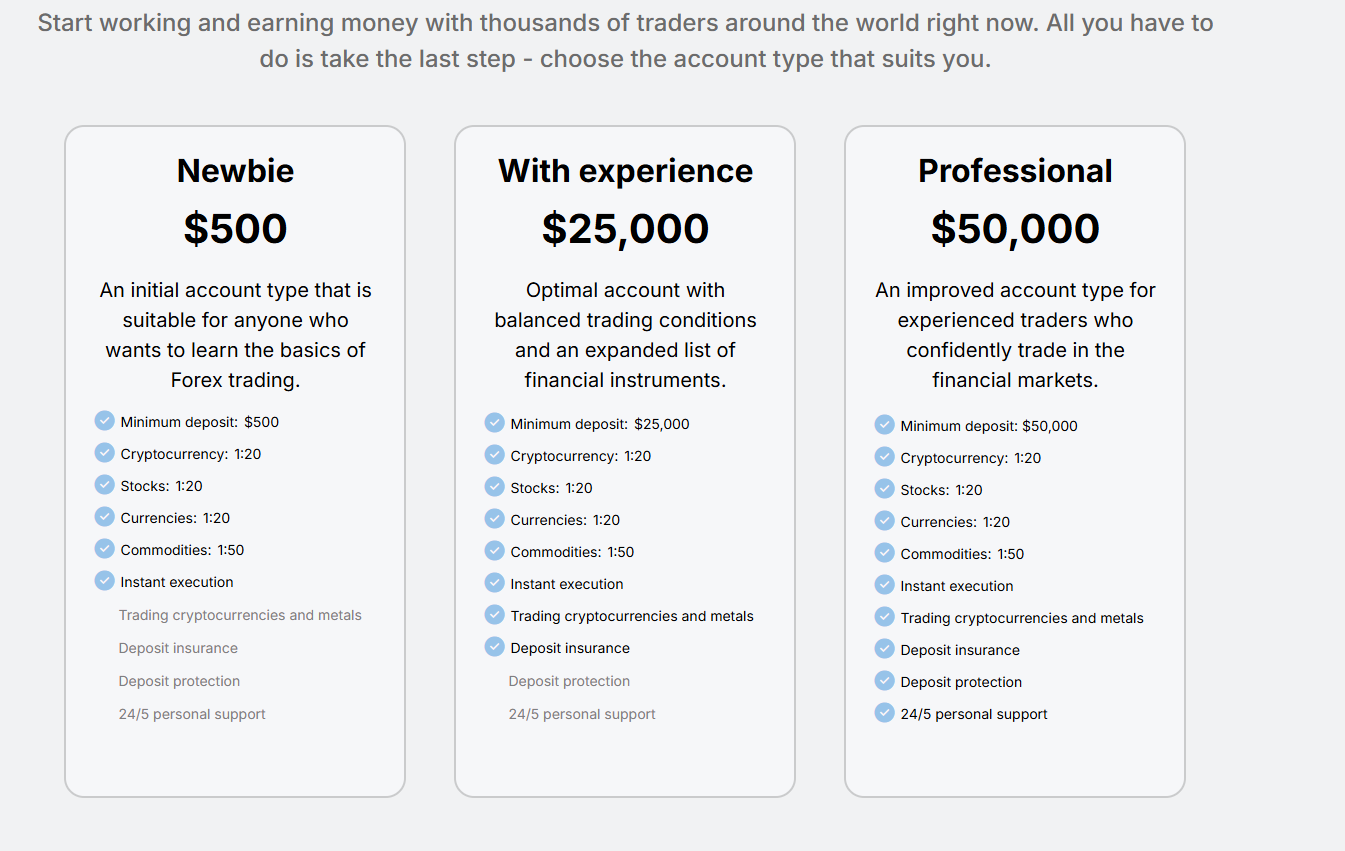Click disabled Deposit insurance text in Newbie card

(x=178, y=648)
